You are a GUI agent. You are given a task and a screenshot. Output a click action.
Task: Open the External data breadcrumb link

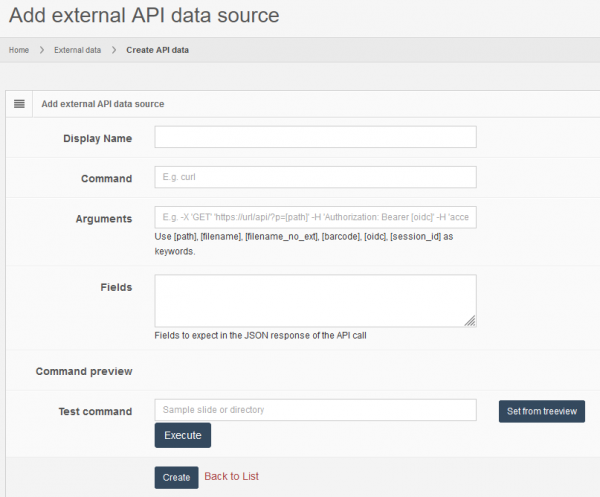tap(77, 50)
